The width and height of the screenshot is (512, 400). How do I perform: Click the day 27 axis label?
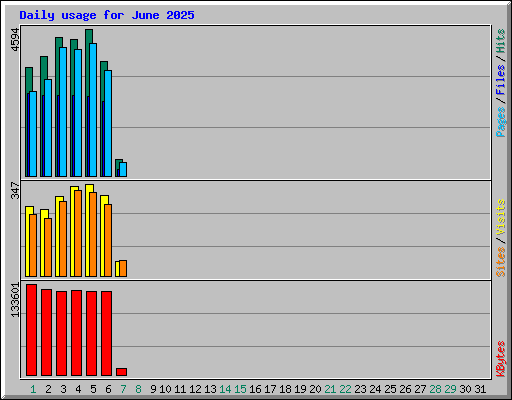click(x=420, y=389)
